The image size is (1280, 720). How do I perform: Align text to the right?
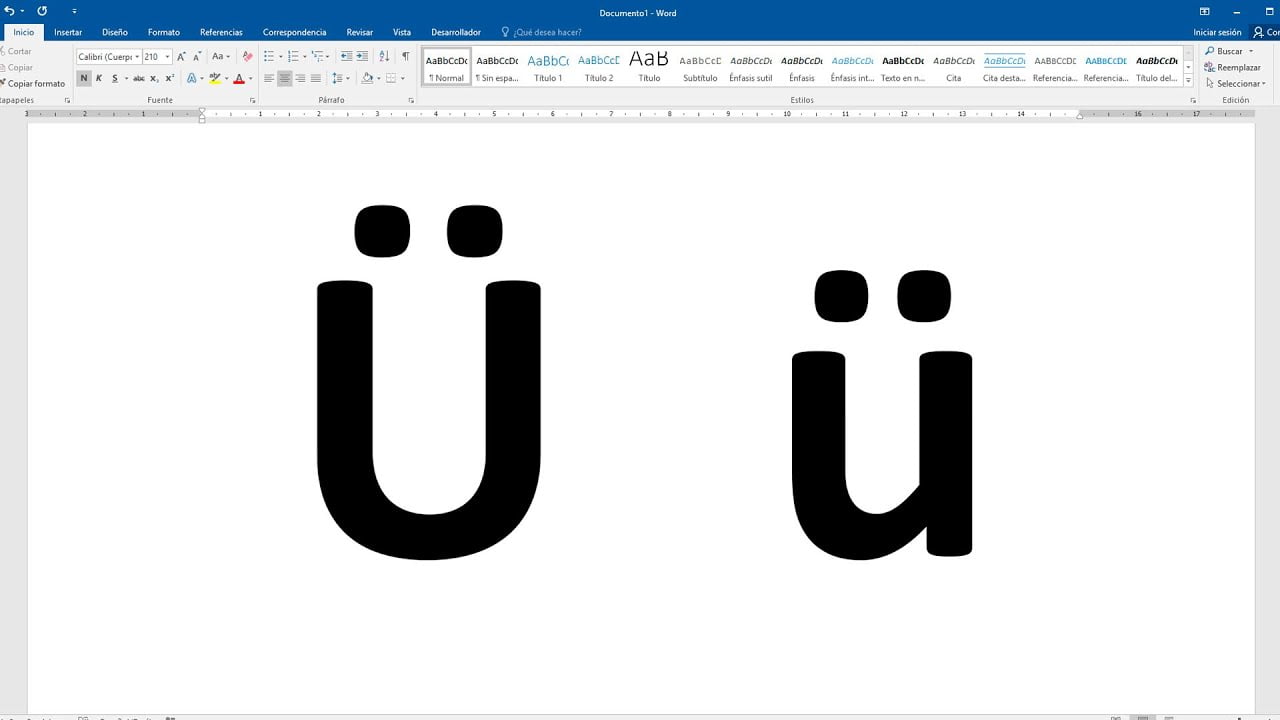pos(300,78)
